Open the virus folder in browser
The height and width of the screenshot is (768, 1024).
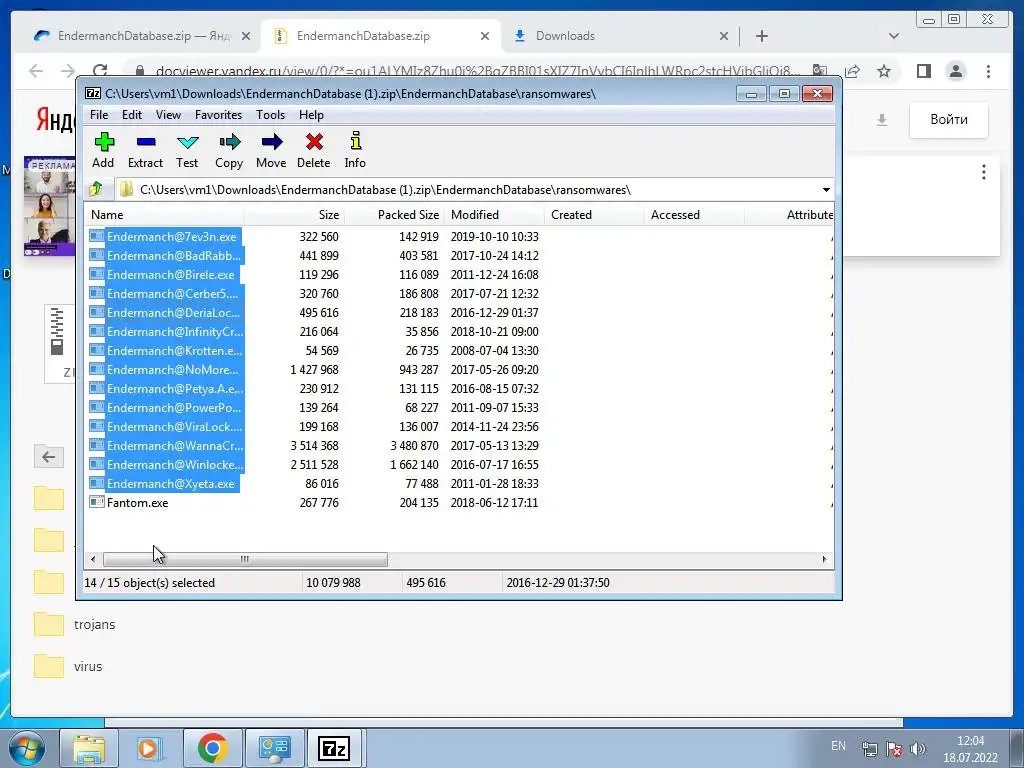(x=68, y=666)
